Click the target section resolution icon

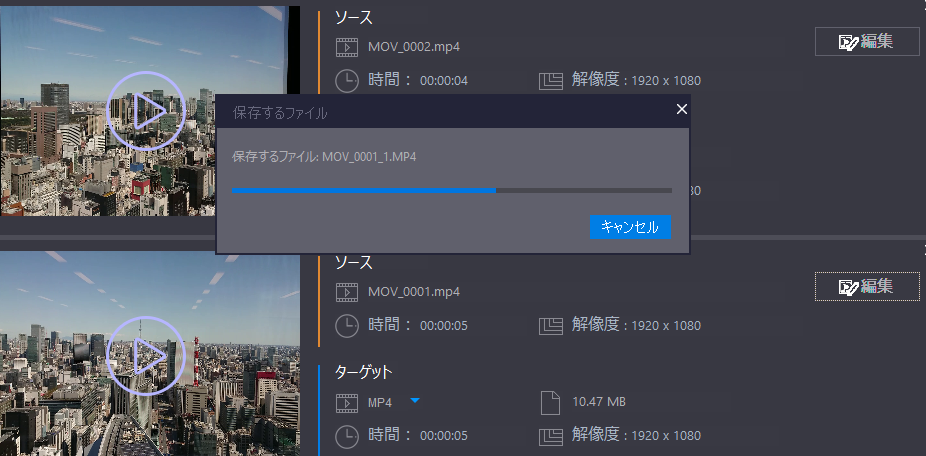[x=551, y=436]
